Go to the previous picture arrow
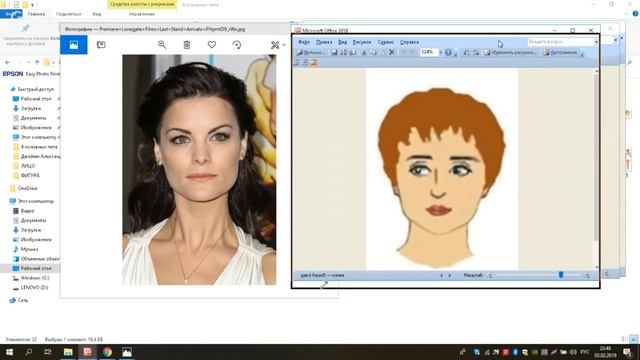 (x=441, y=276)
